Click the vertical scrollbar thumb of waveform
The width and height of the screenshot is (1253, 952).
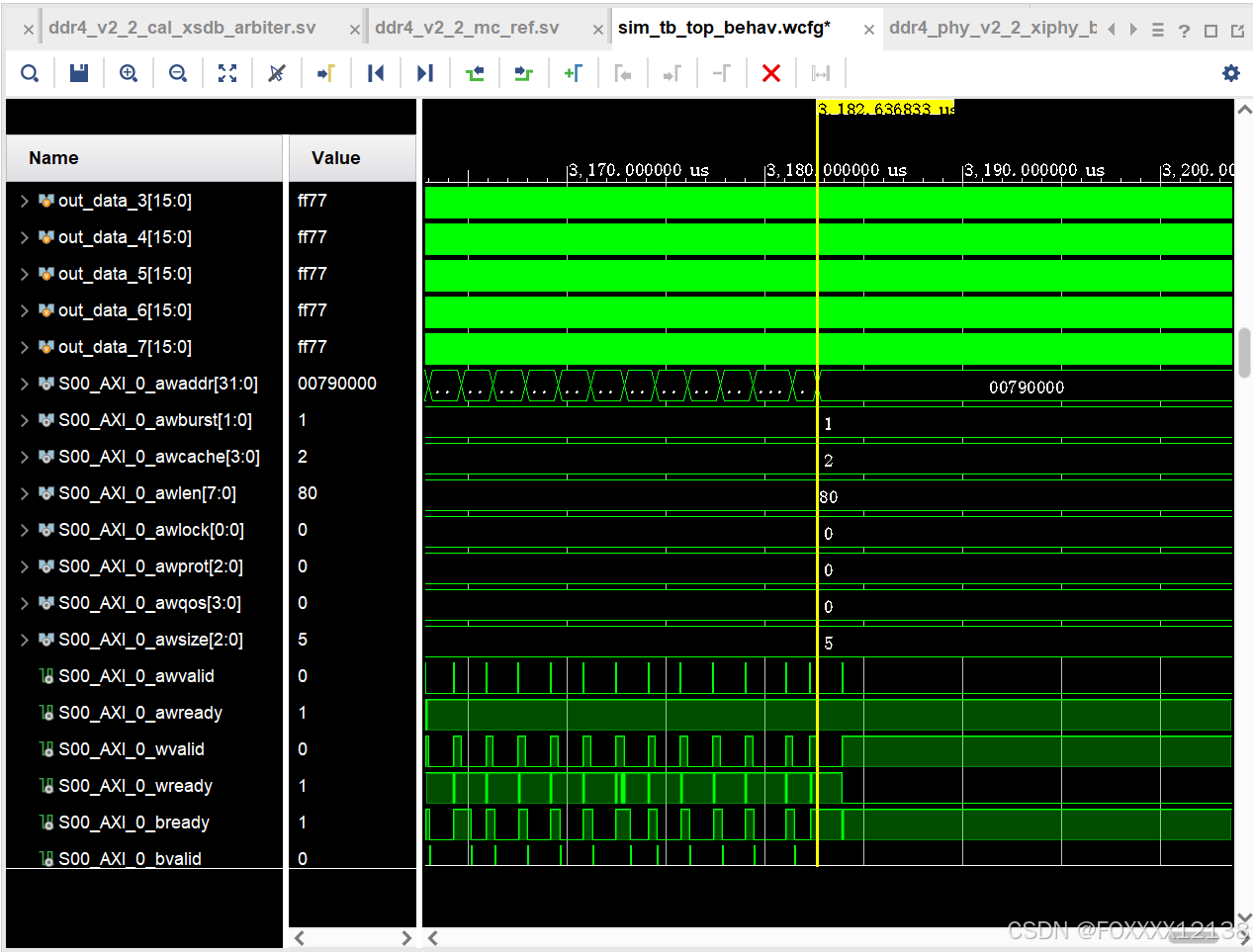pyautogui.click(x=1244, y=353)
